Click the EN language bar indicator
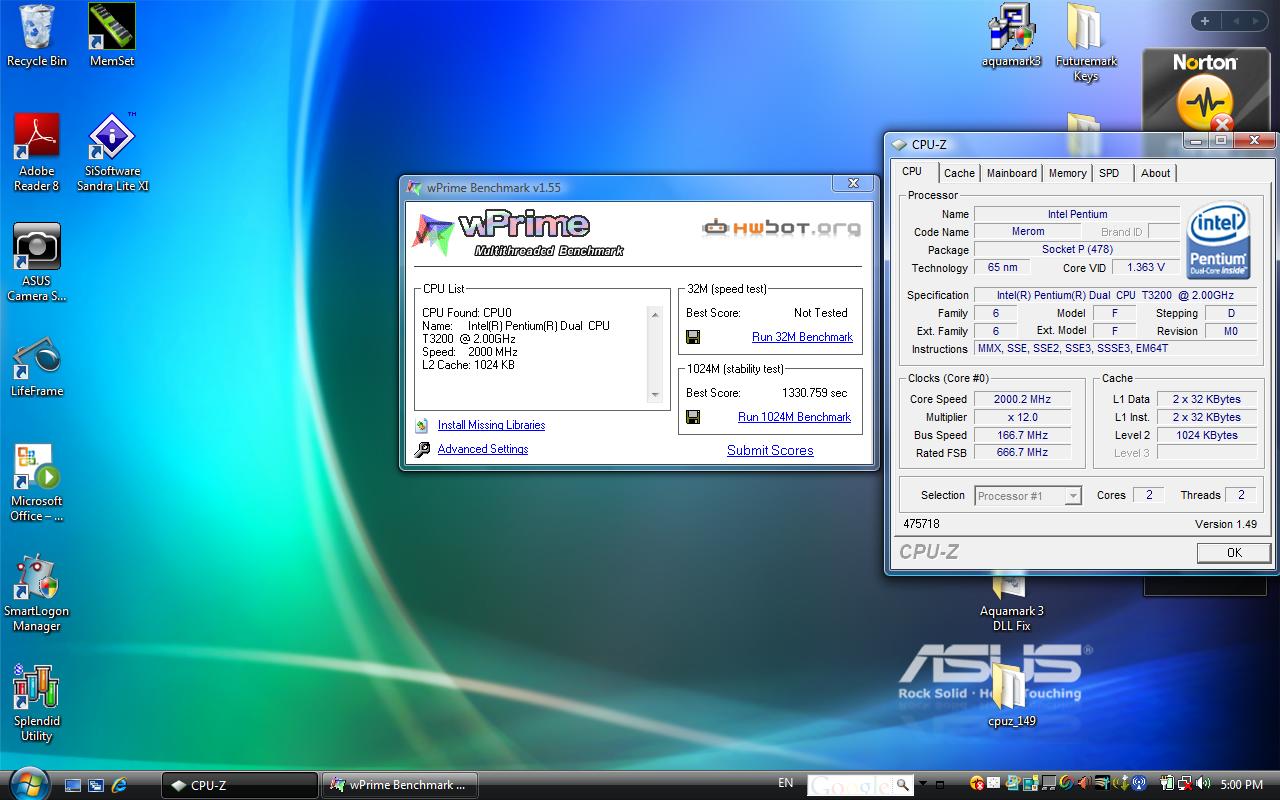The image size is (1280, 800). tap(785, 783)
